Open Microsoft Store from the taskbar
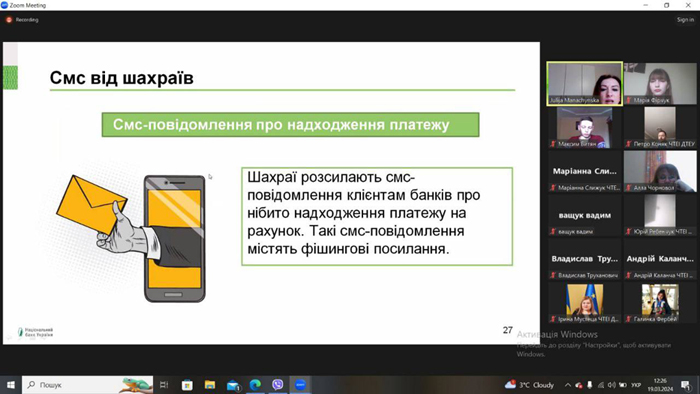This screenshot has height=394, width=700. click(187, 384)
